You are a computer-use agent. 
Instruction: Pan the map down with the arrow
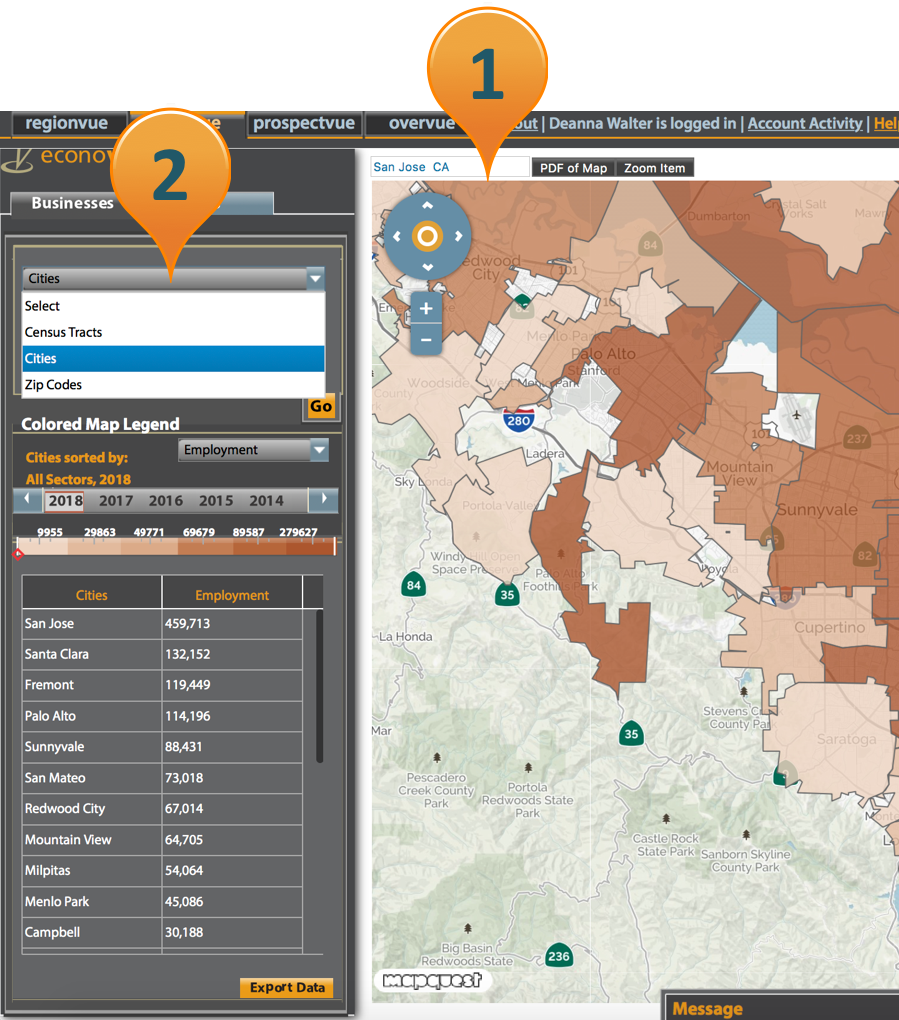pos(427,267)
